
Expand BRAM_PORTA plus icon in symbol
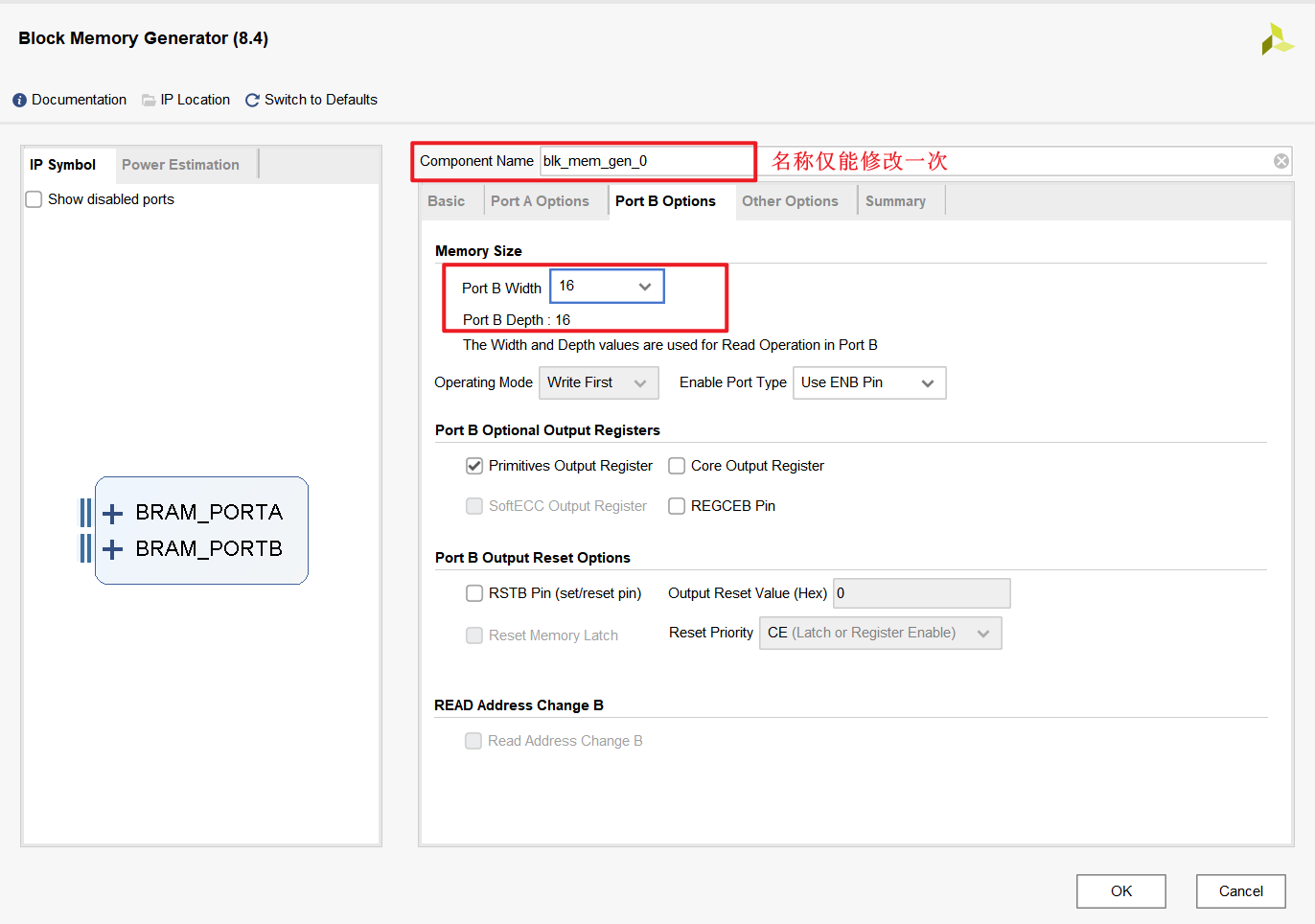[x=112, y=514]
